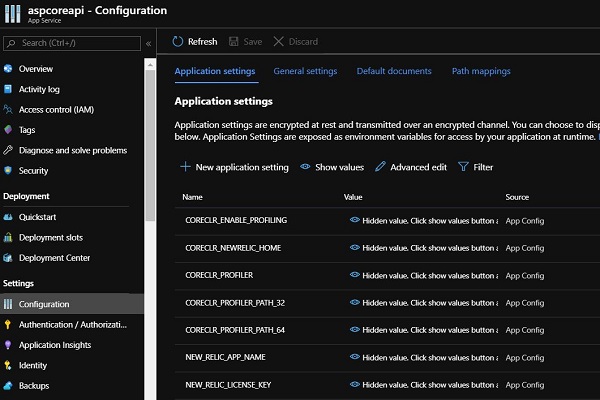Select the NEW_RELIC_APP_NAME setting name
Screen dimensions: 600x400
click(x=225, y=357)
